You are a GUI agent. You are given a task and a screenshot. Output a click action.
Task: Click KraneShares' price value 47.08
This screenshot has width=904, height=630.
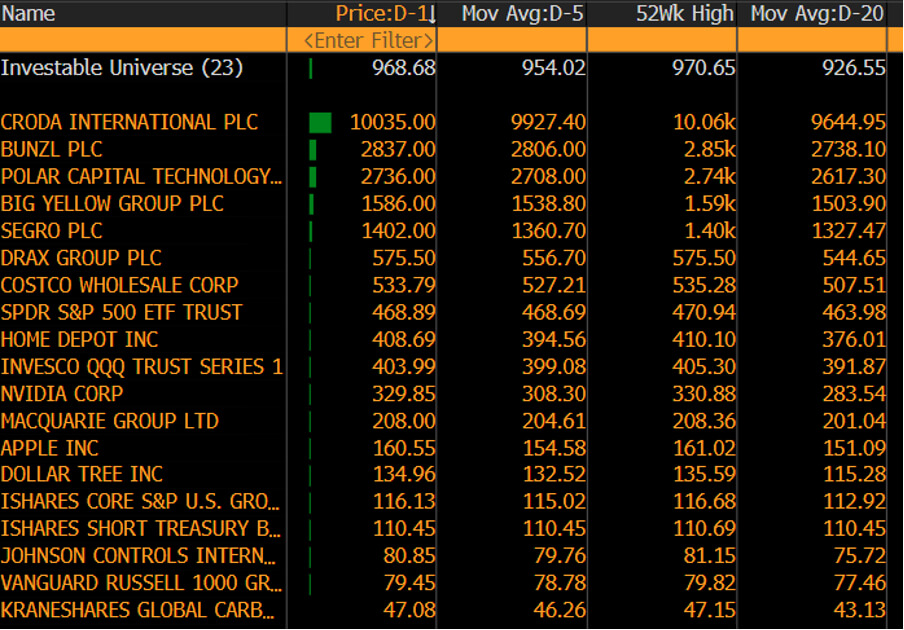point(409,610)
